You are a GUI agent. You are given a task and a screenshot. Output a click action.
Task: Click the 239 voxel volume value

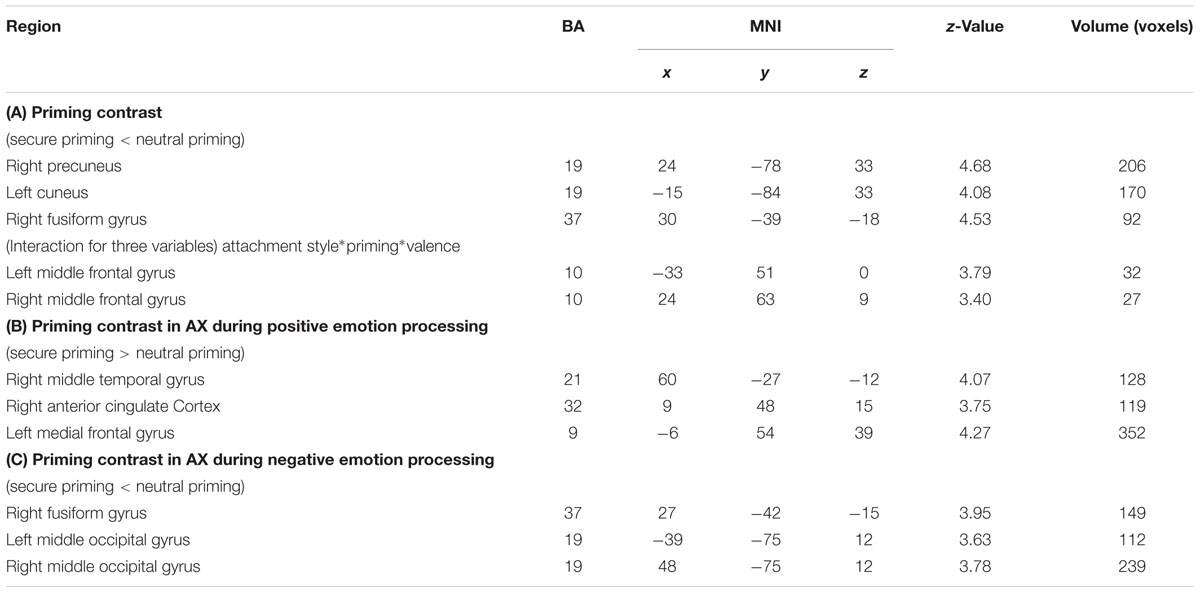pyautogui.click(x=1133, y=567)
